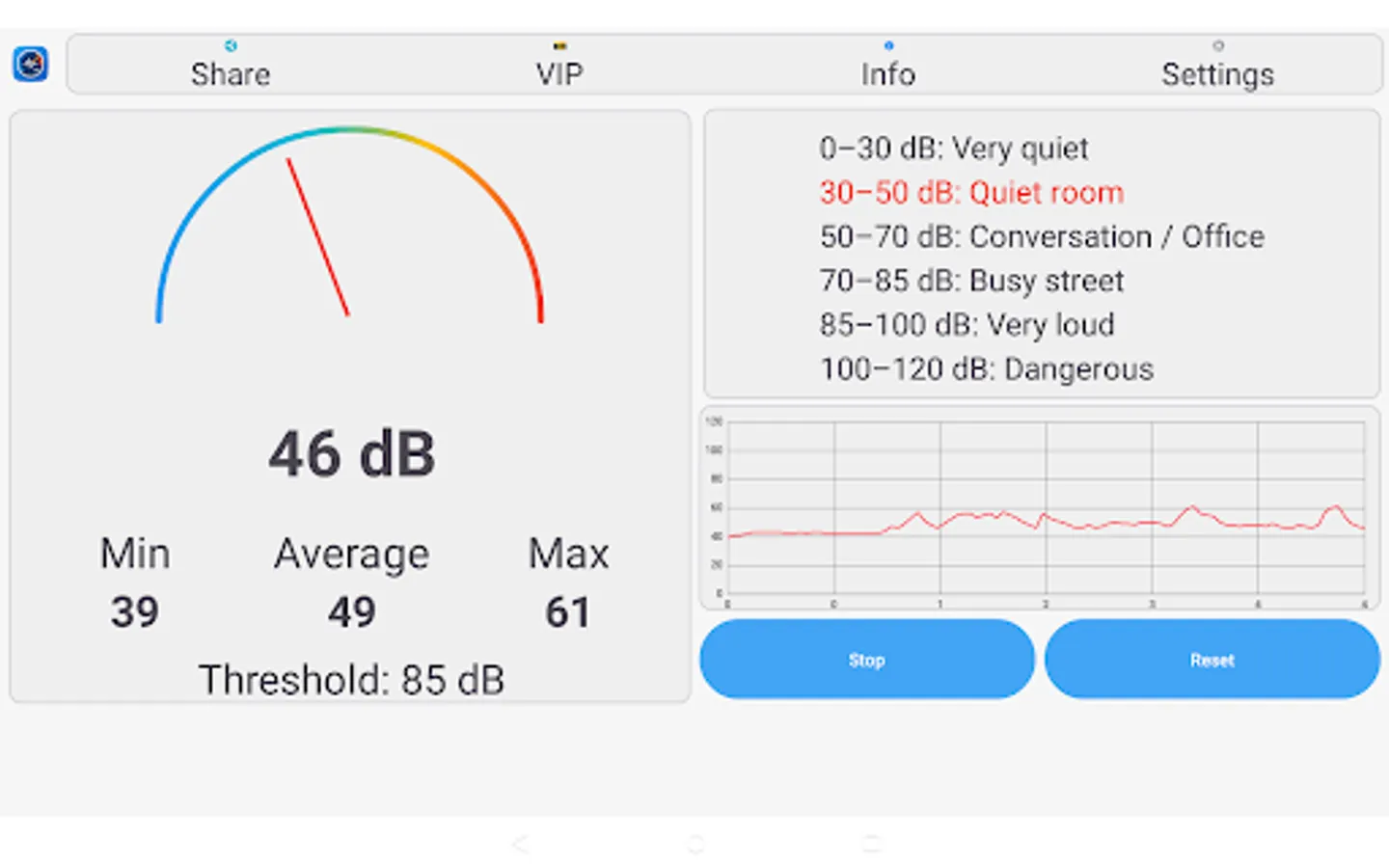This screenshot has height=868, width=1389.
Task: Tap the app logo in the top-left corner
Action: [x=30, y=63]
